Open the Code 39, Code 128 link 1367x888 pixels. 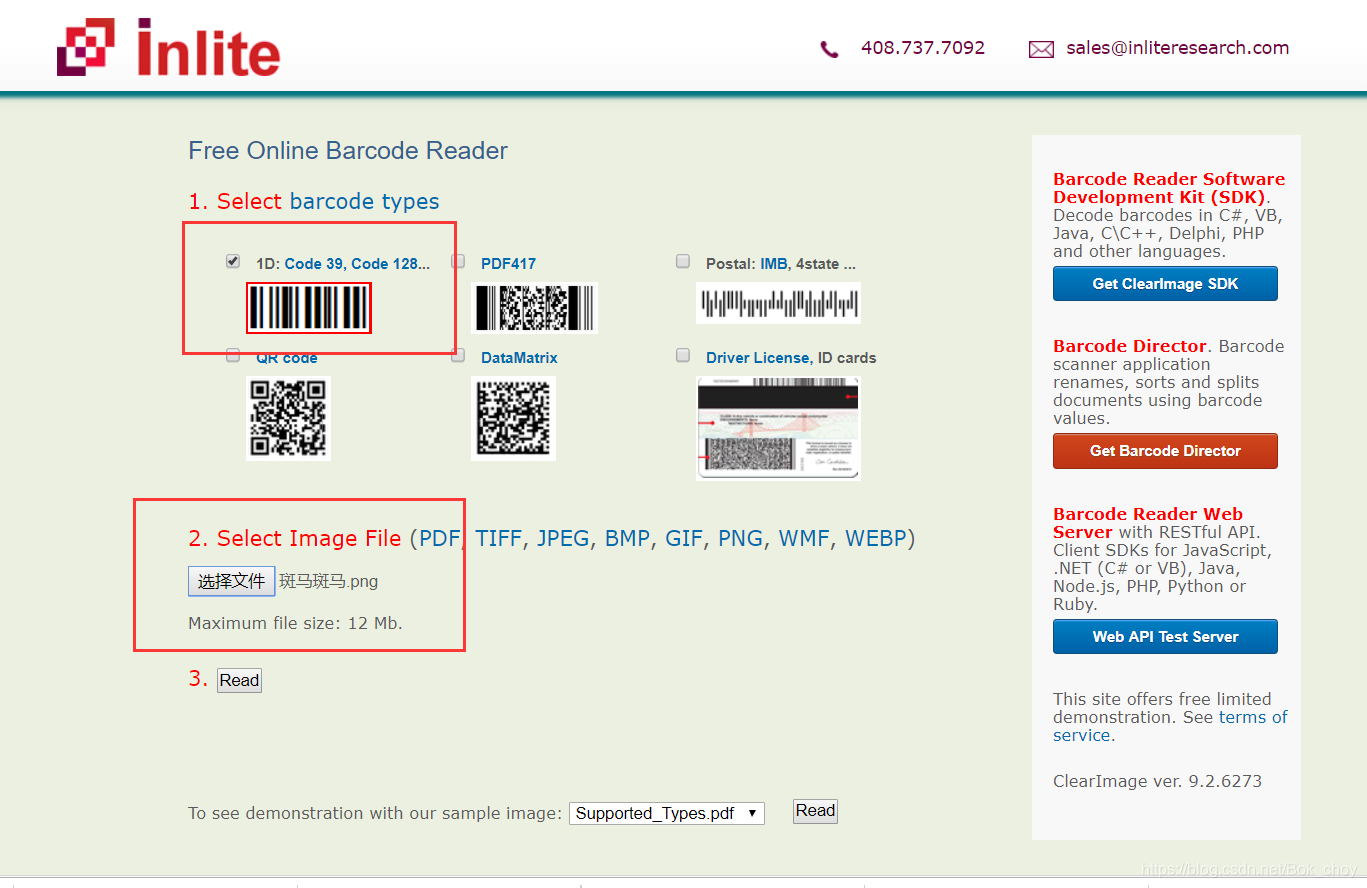point(357,264)
